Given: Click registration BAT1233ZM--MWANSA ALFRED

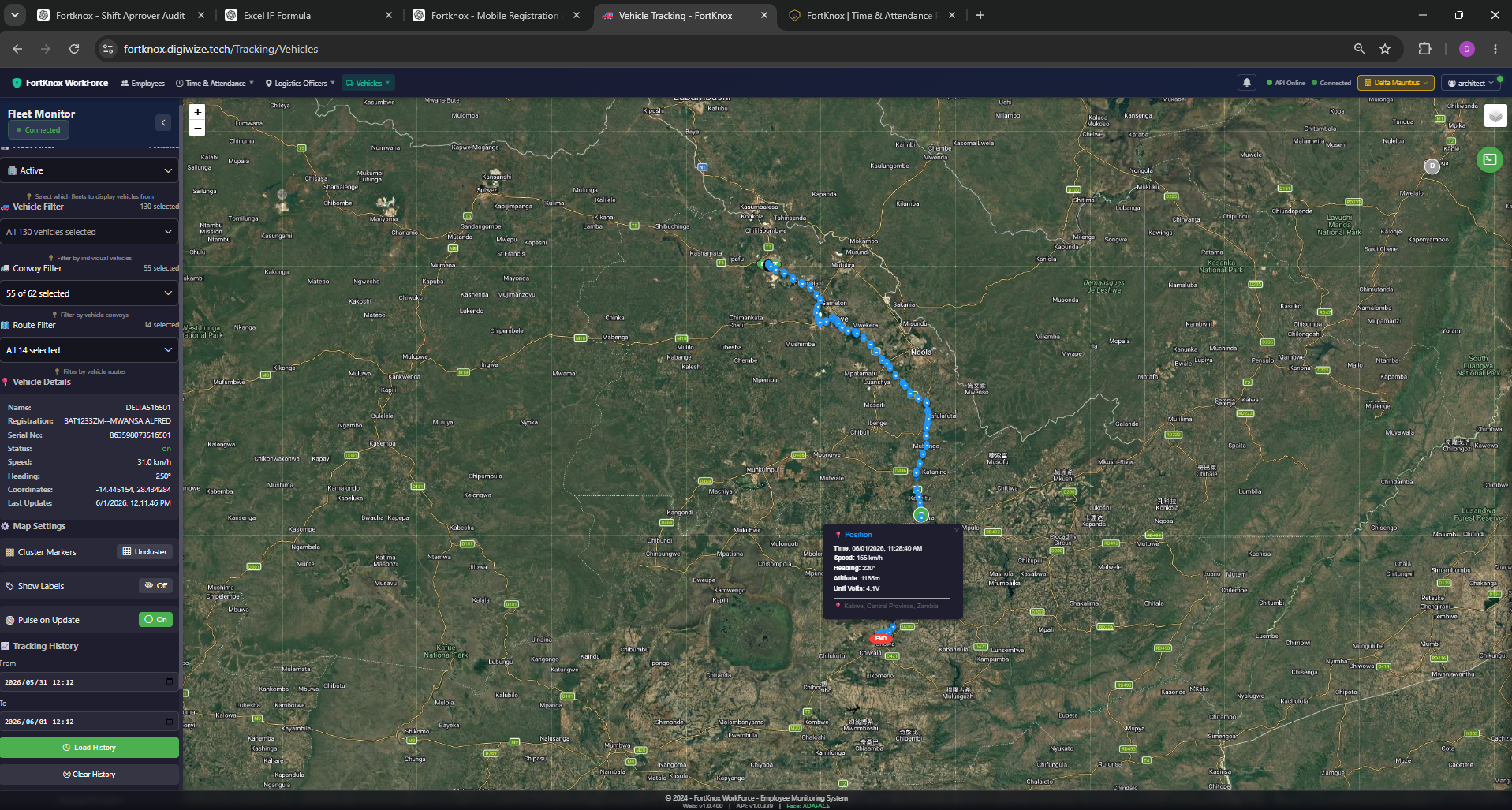Looking at the screenshot, I should coord(118,421).
